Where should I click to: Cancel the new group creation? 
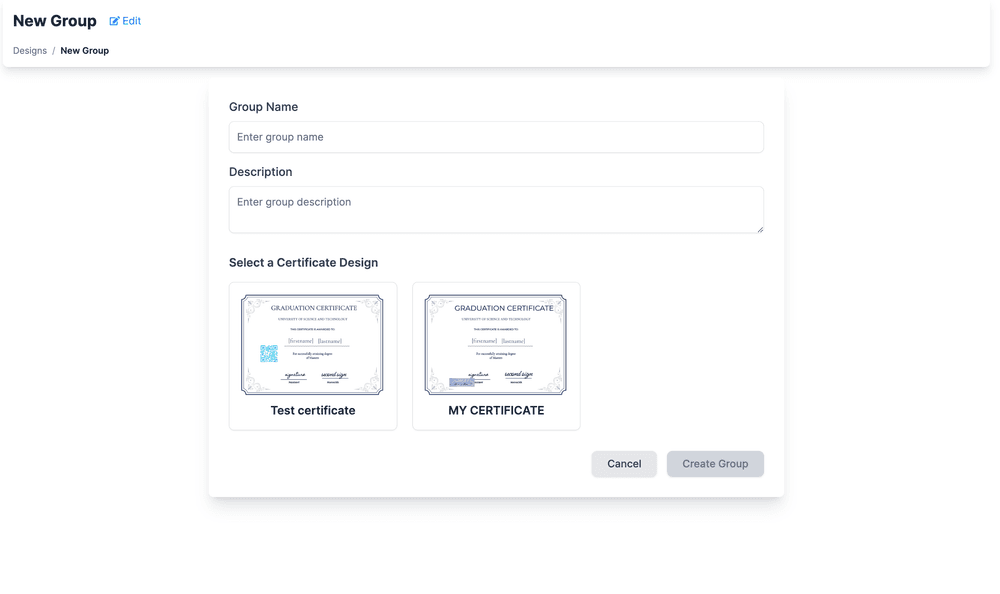point(624,464)
